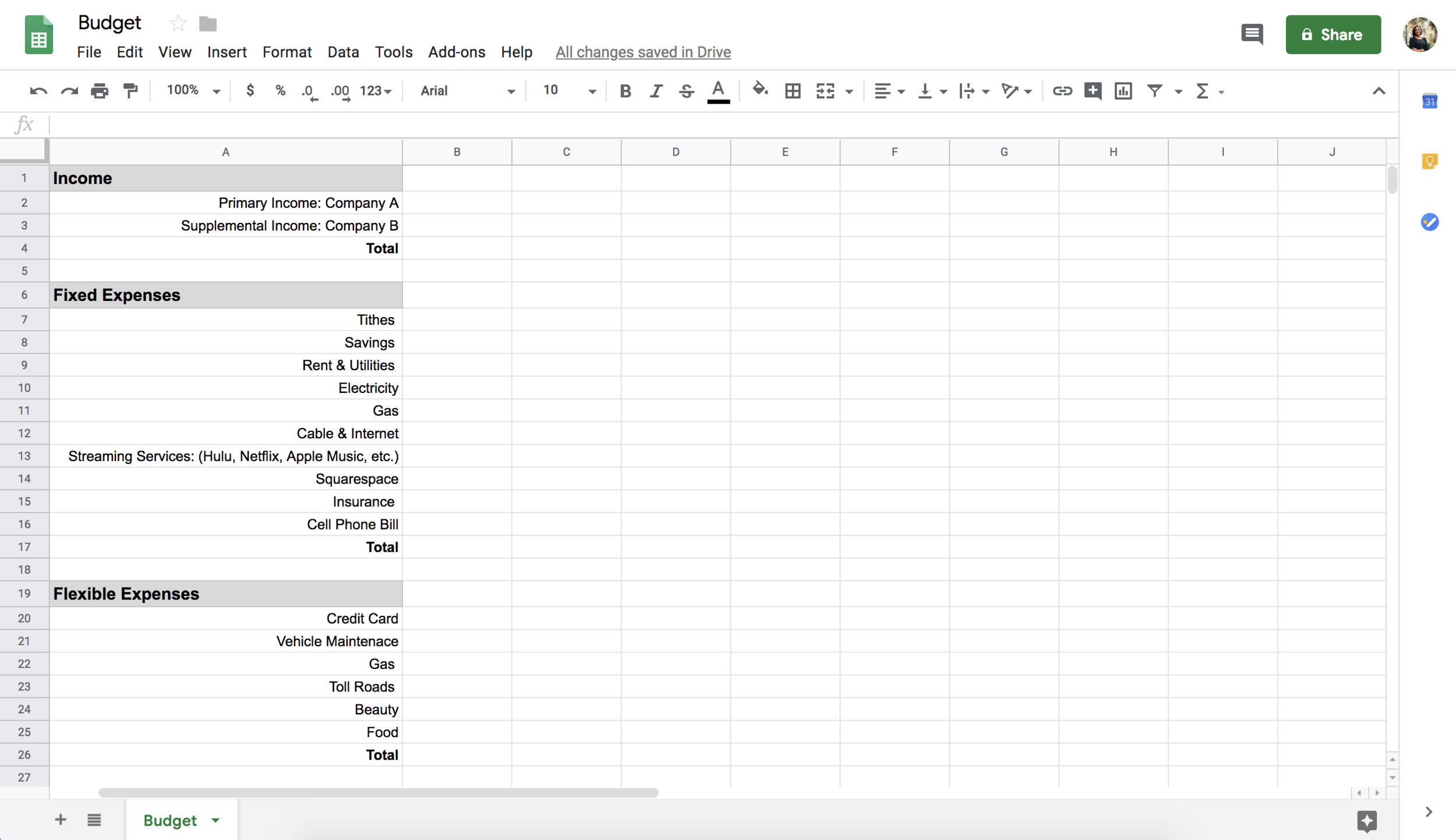Open the Add-ons menu

point(456,52)
